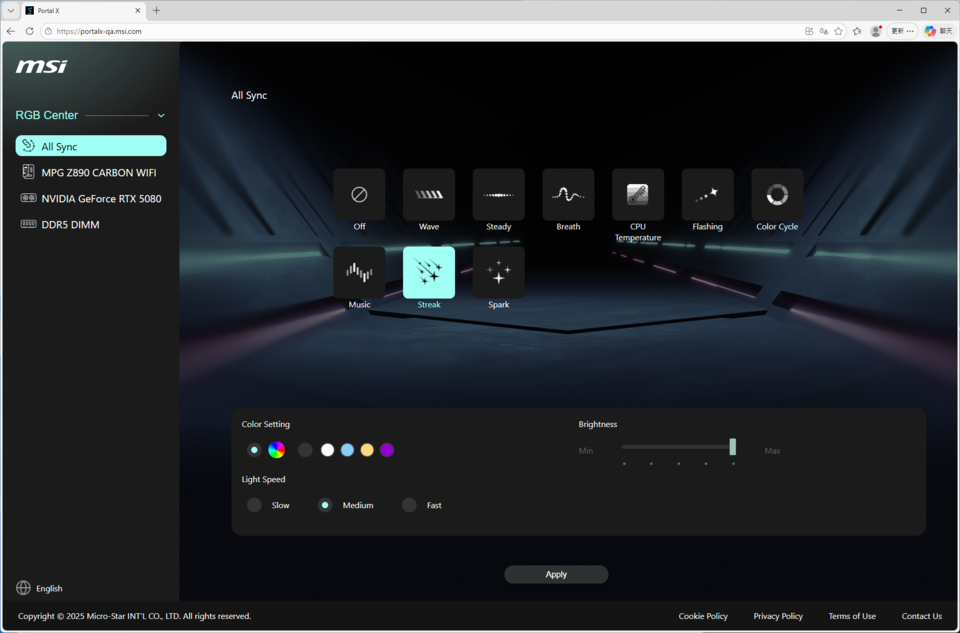Select the CPU Temperature effect
Image resolution: width=960 pixels, height=633 pixels.
pyautogui.click(x=638, y=195)
